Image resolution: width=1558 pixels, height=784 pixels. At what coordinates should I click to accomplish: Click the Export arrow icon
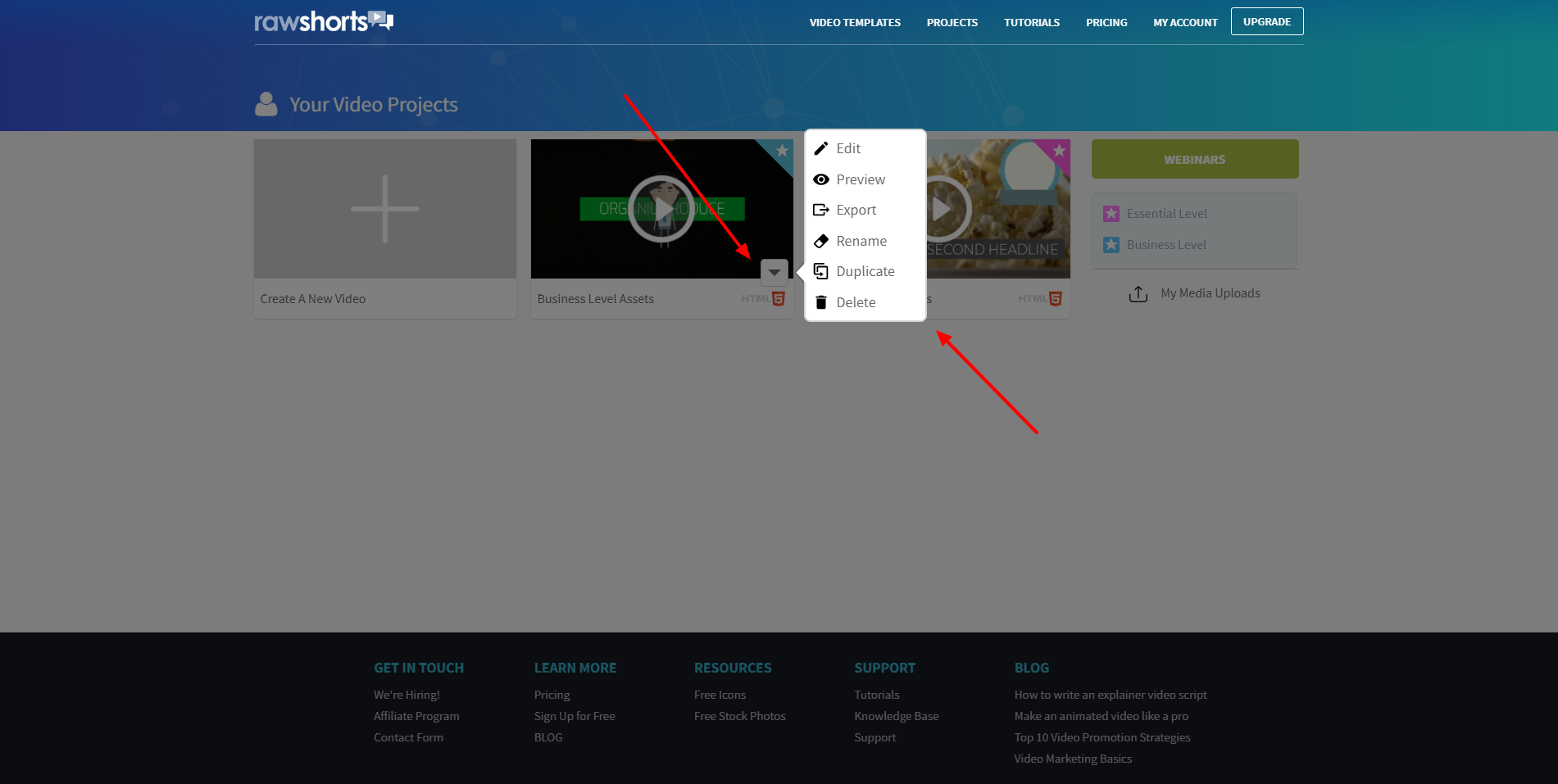(820, 210)
